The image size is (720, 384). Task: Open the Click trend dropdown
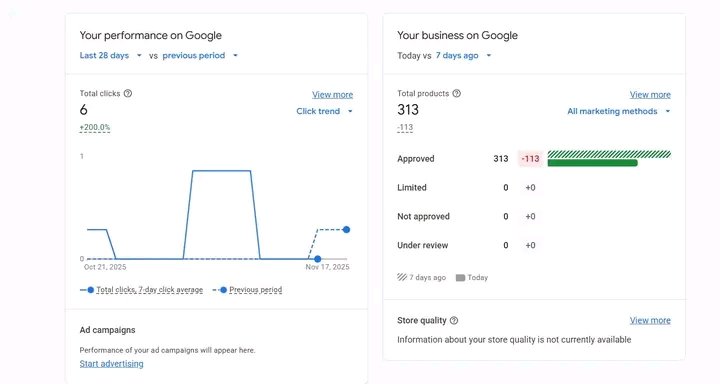coord(325,111)
